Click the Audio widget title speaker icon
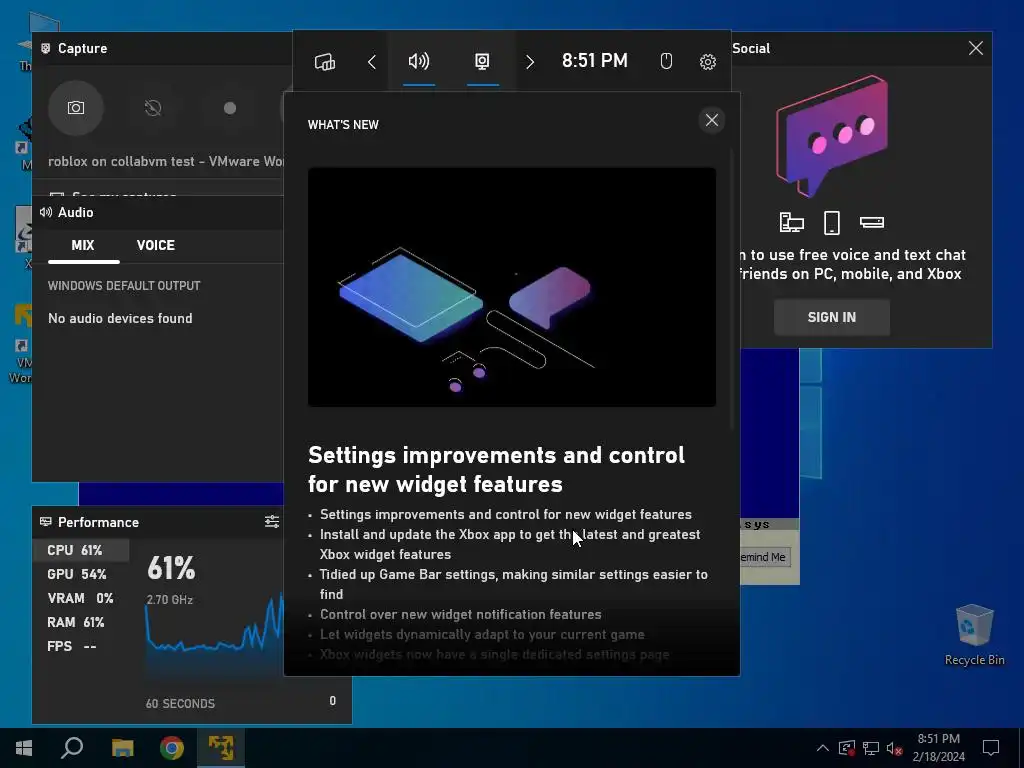The width and height of the screenshot is (1024, 768). click(46, 212)
